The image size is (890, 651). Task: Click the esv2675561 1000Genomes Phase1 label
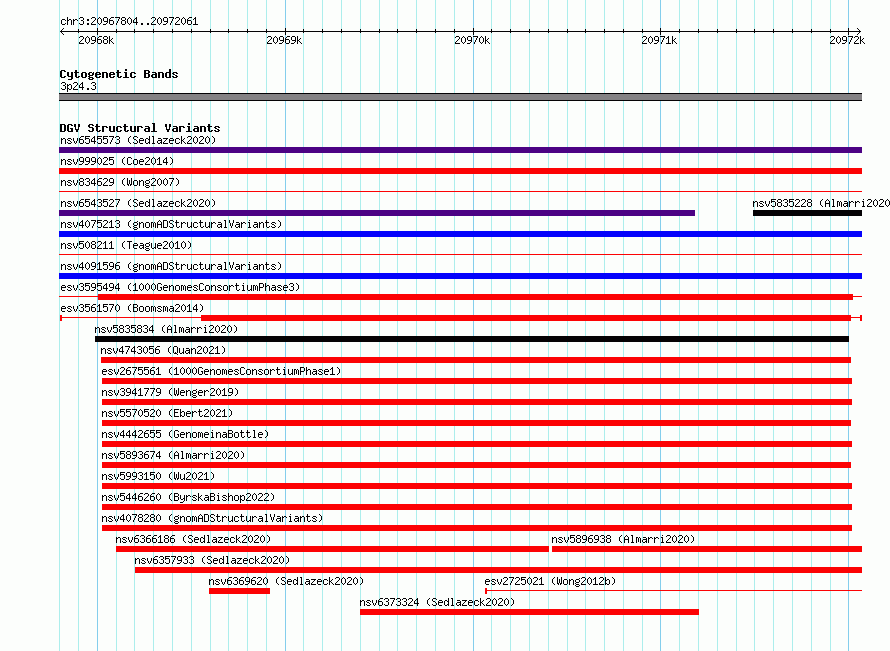221,371
